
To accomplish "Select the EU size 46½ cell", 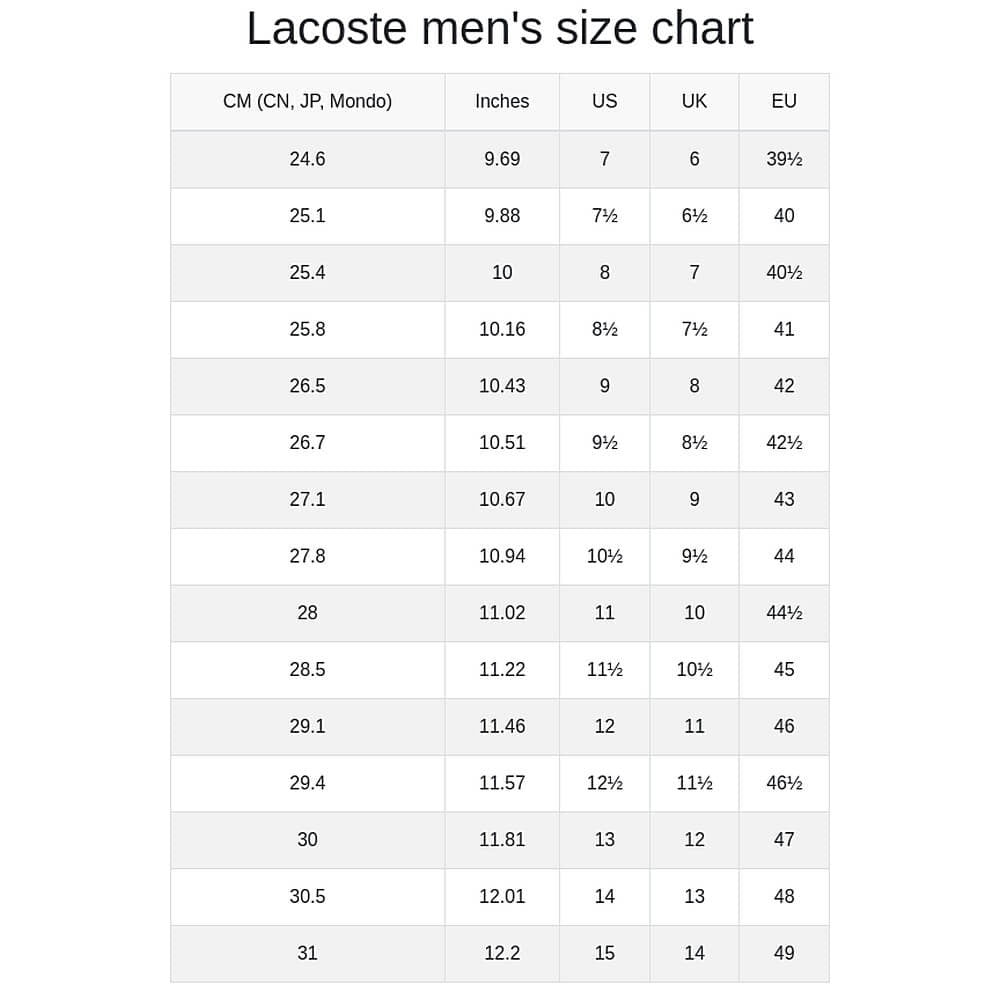I will click(x=784, y=783).
